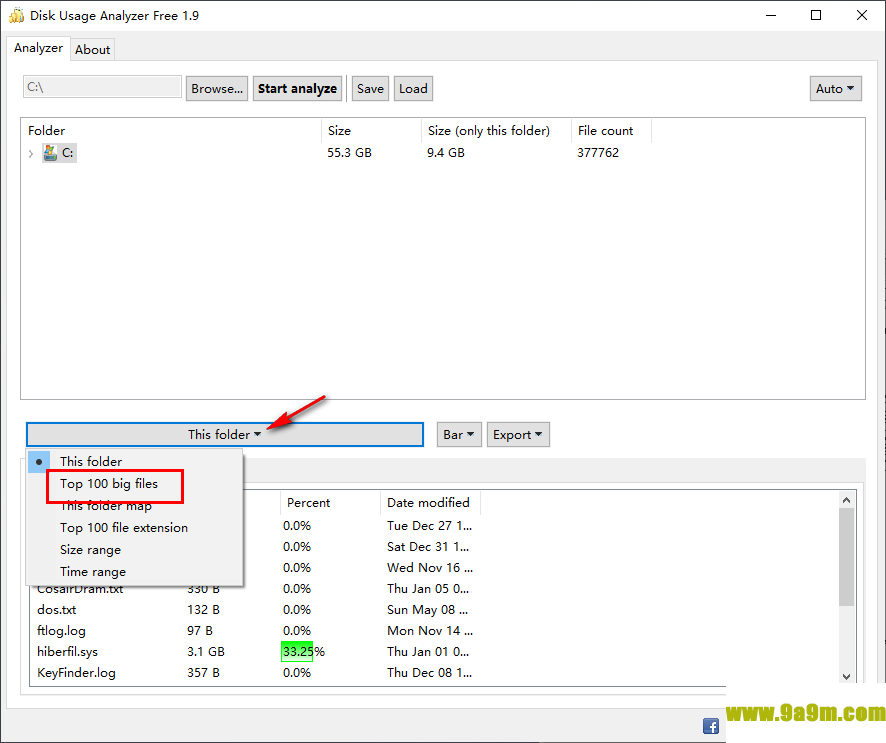Click the 3.1 GB size of hiberfil.sys
The height and width of the screenshot is (743, 886).
(x=206, y=652)
